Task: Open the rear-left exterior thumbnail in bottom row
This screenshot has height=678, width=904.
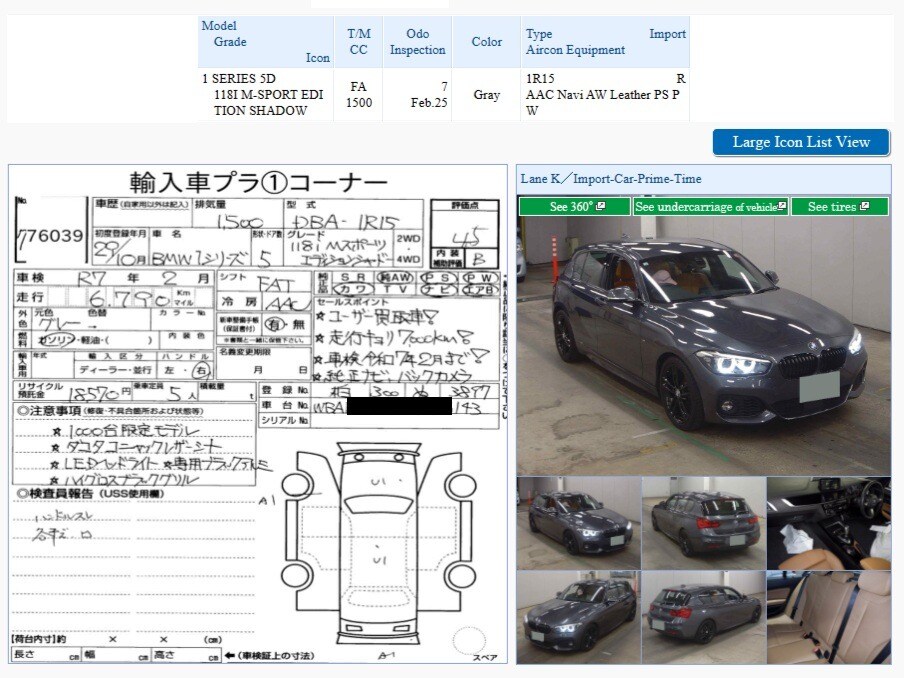Action: pyautogui.click(x=703, y=618)
